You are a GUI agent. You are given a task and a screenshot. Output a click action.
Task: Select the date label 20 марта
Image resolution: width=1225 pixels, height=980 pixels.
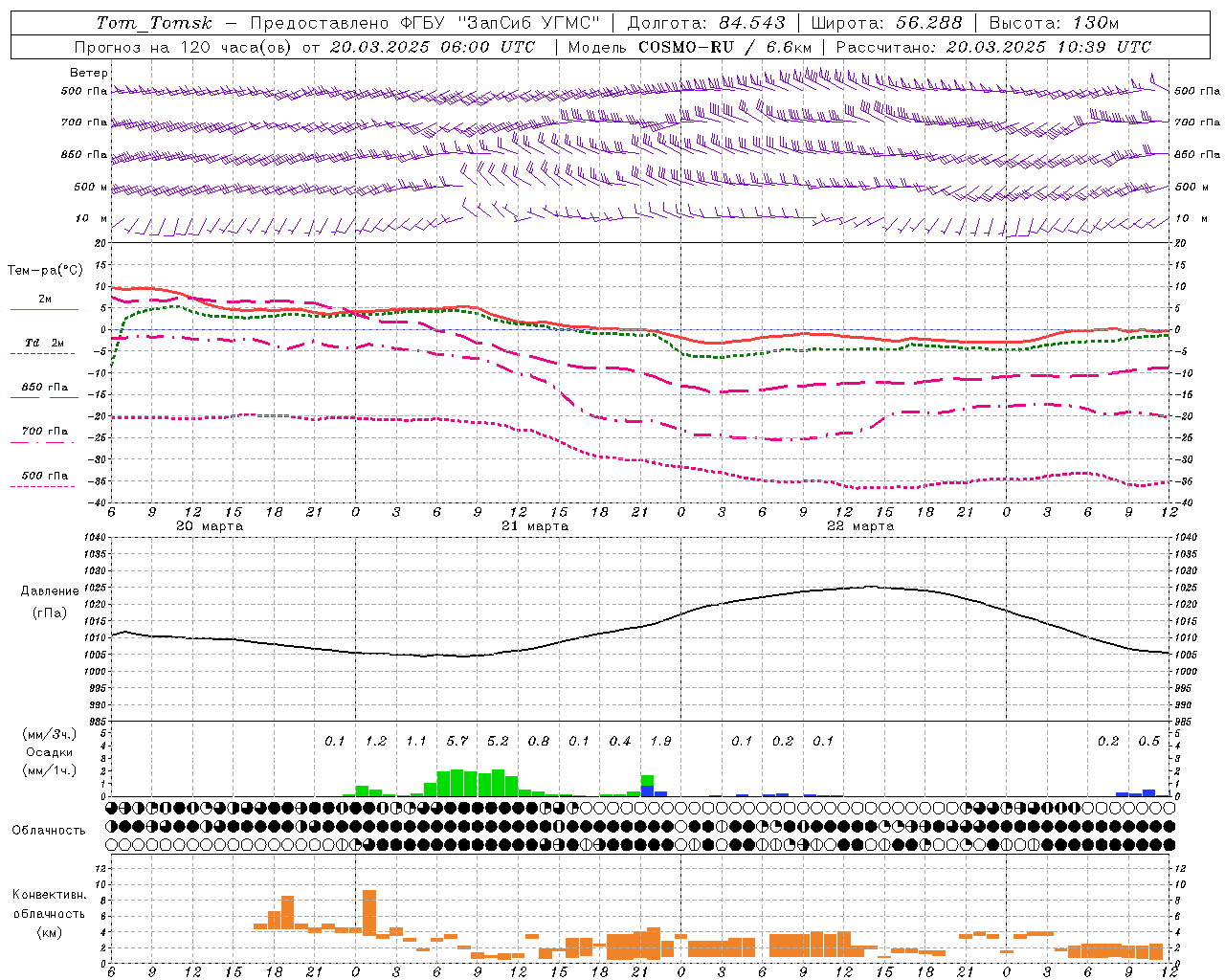tap(210, 526)
